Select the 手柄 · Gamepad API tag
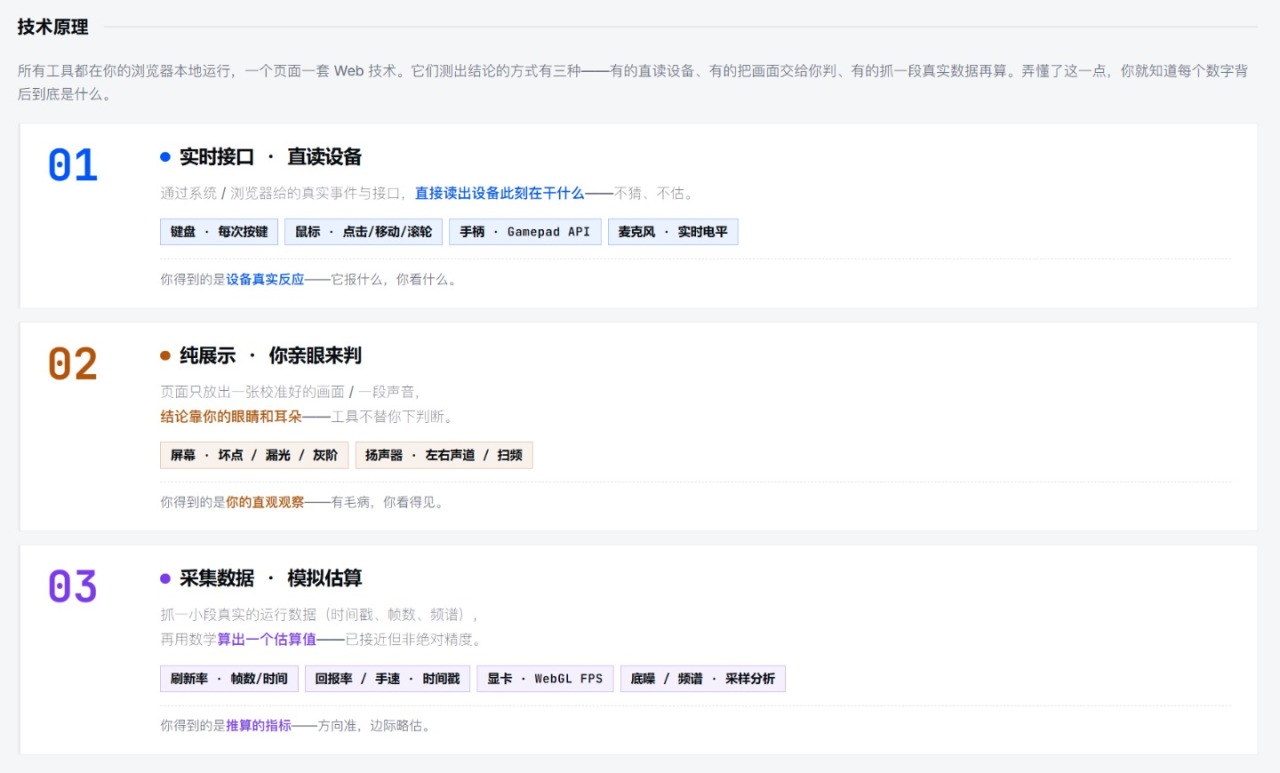 pyautogui.click(x=525, y=232)
